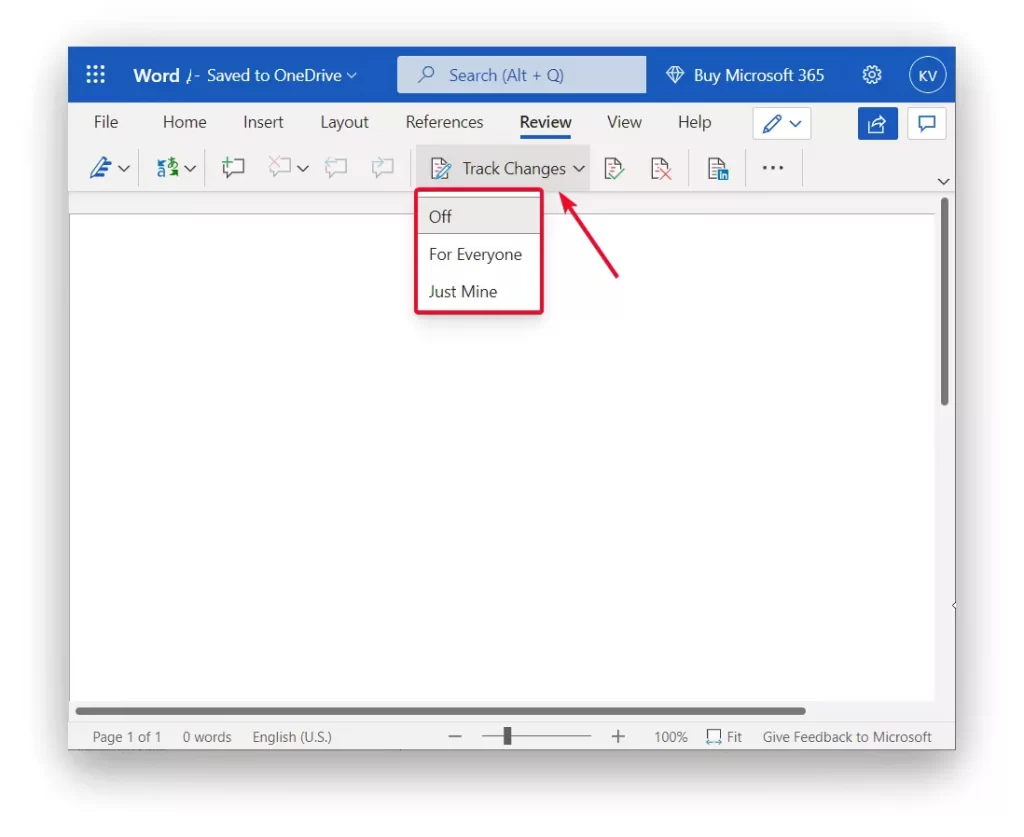Expand the Editing mode dropdown arrow
1024x837 pixels.
pos(795,123)
